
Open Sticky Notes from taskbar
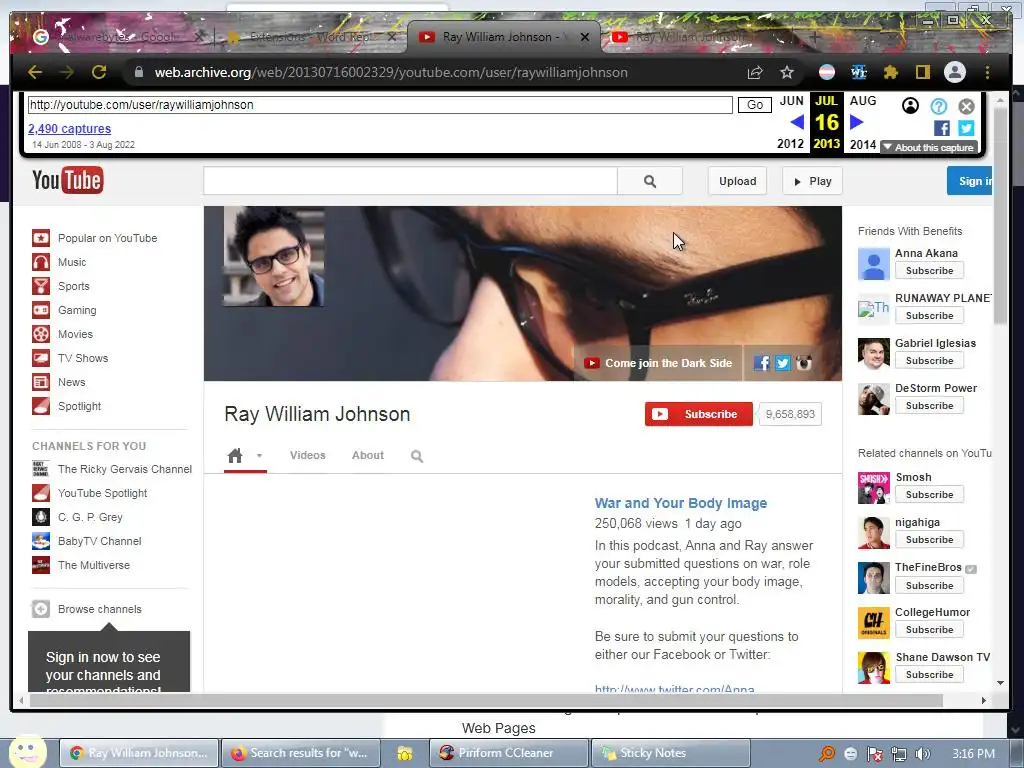[670, 753]
